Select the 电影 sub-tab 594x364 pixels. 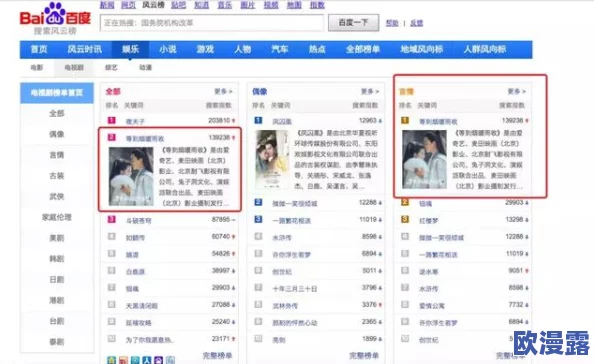tap(37, 67)
